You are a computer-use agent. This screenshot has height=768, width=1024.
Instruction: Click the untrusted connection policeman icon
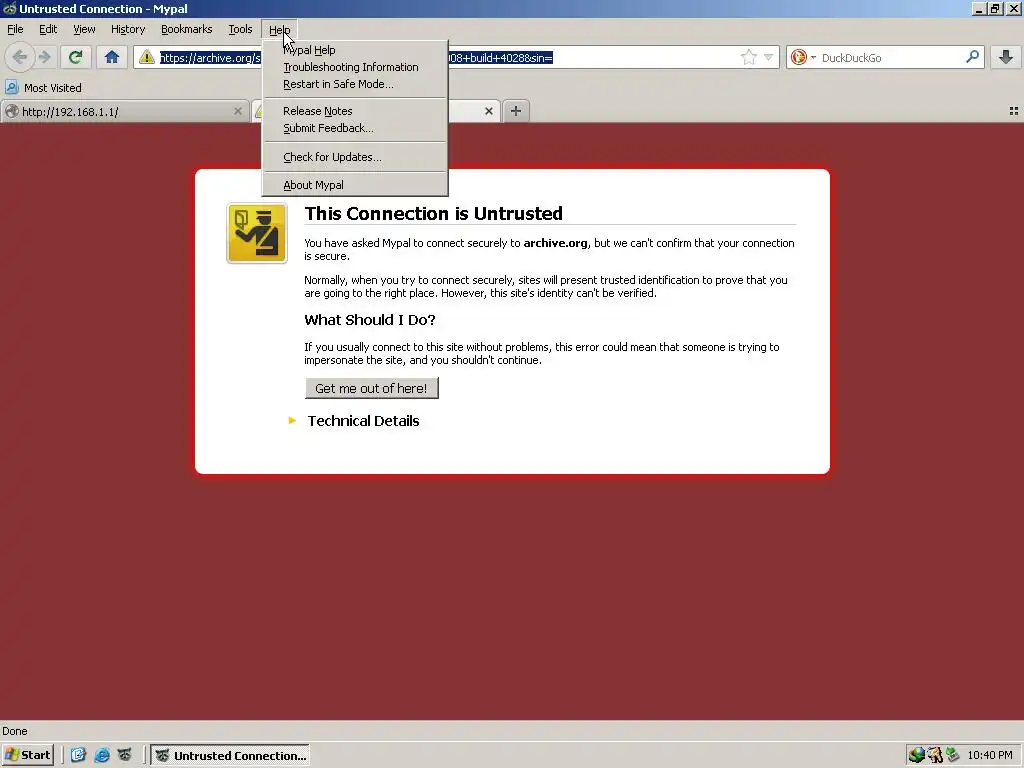pos(257,233)
